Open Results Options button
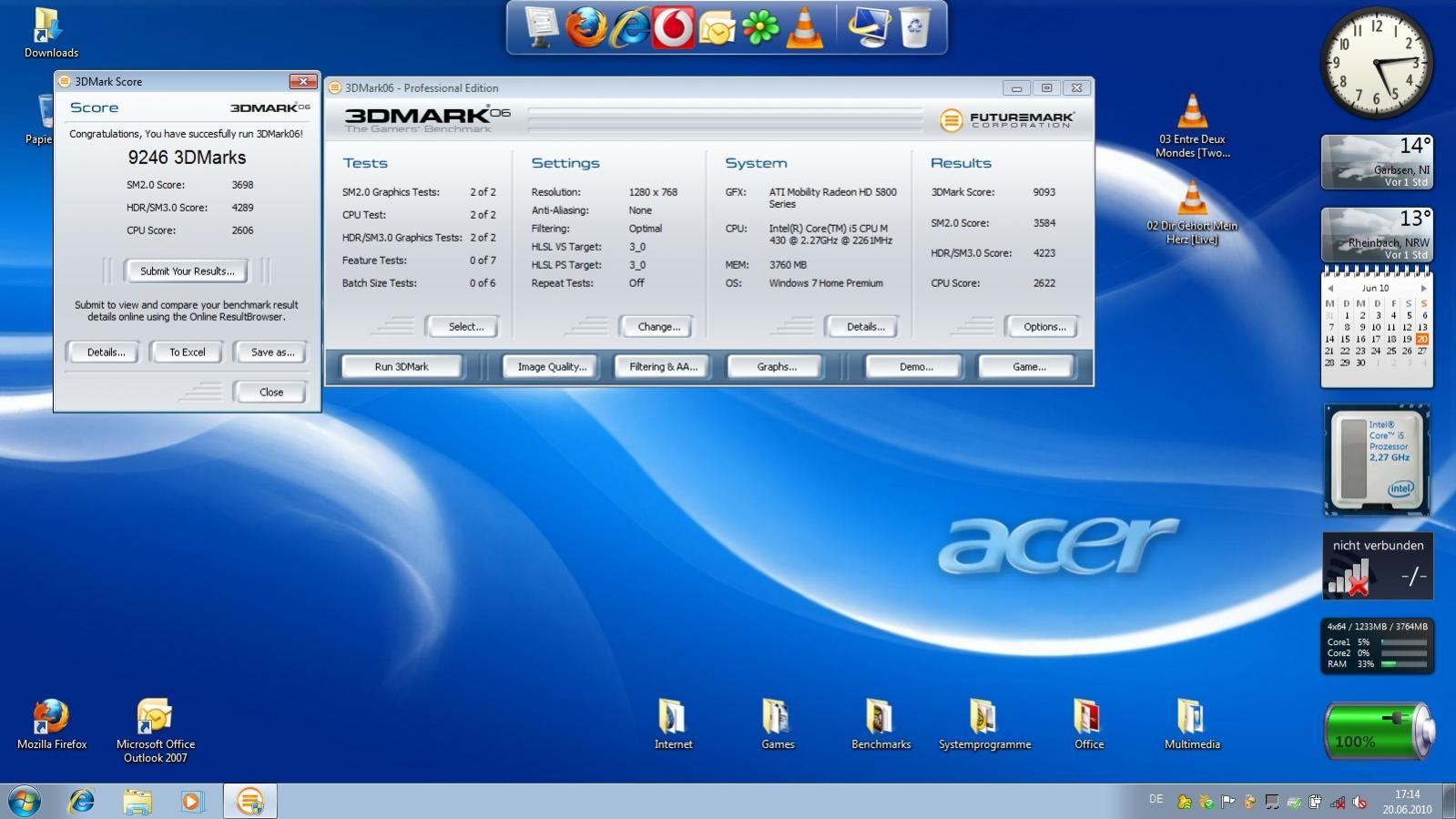 (1044, 326)
